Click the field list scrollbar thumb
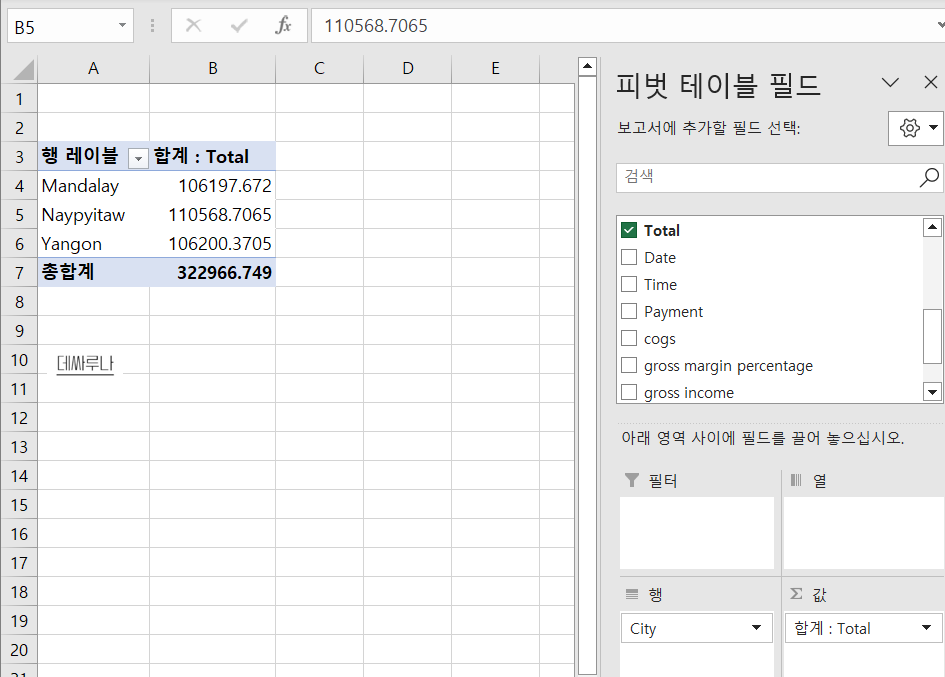Viewport: 945px width, 677px height. (932, 336)
